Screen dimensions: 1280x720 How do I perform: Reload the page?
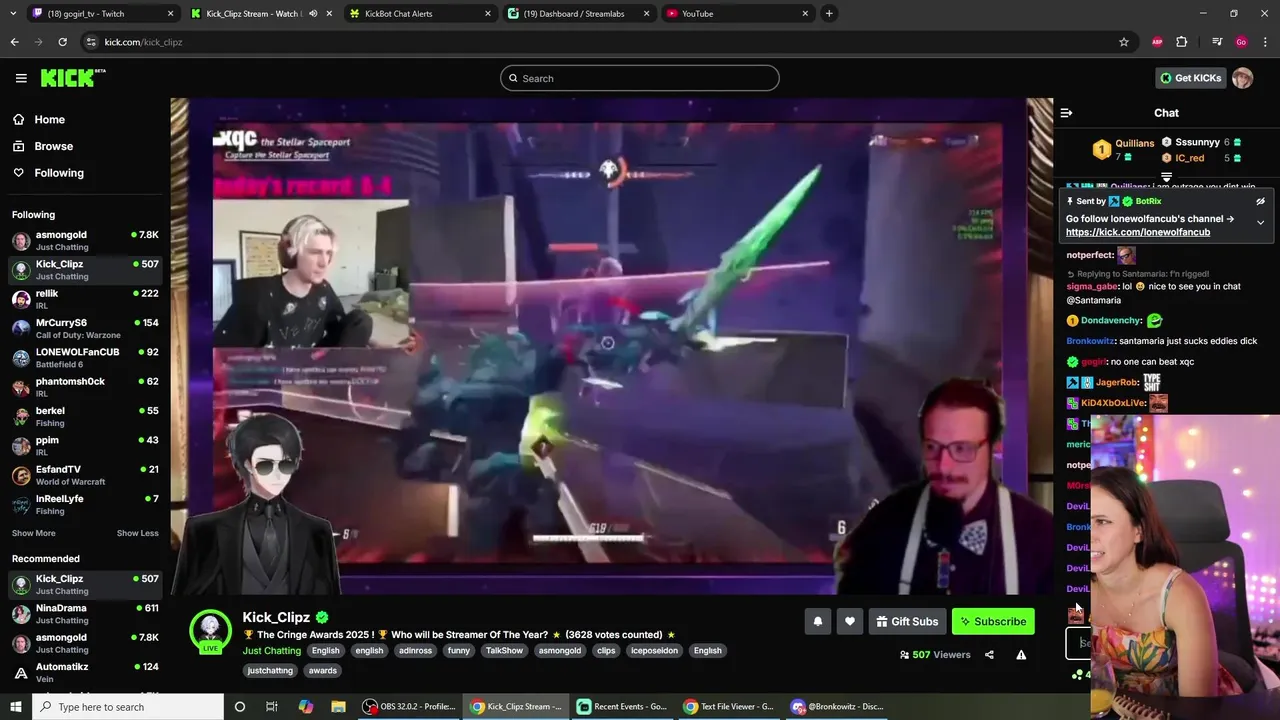pos(62,42)
